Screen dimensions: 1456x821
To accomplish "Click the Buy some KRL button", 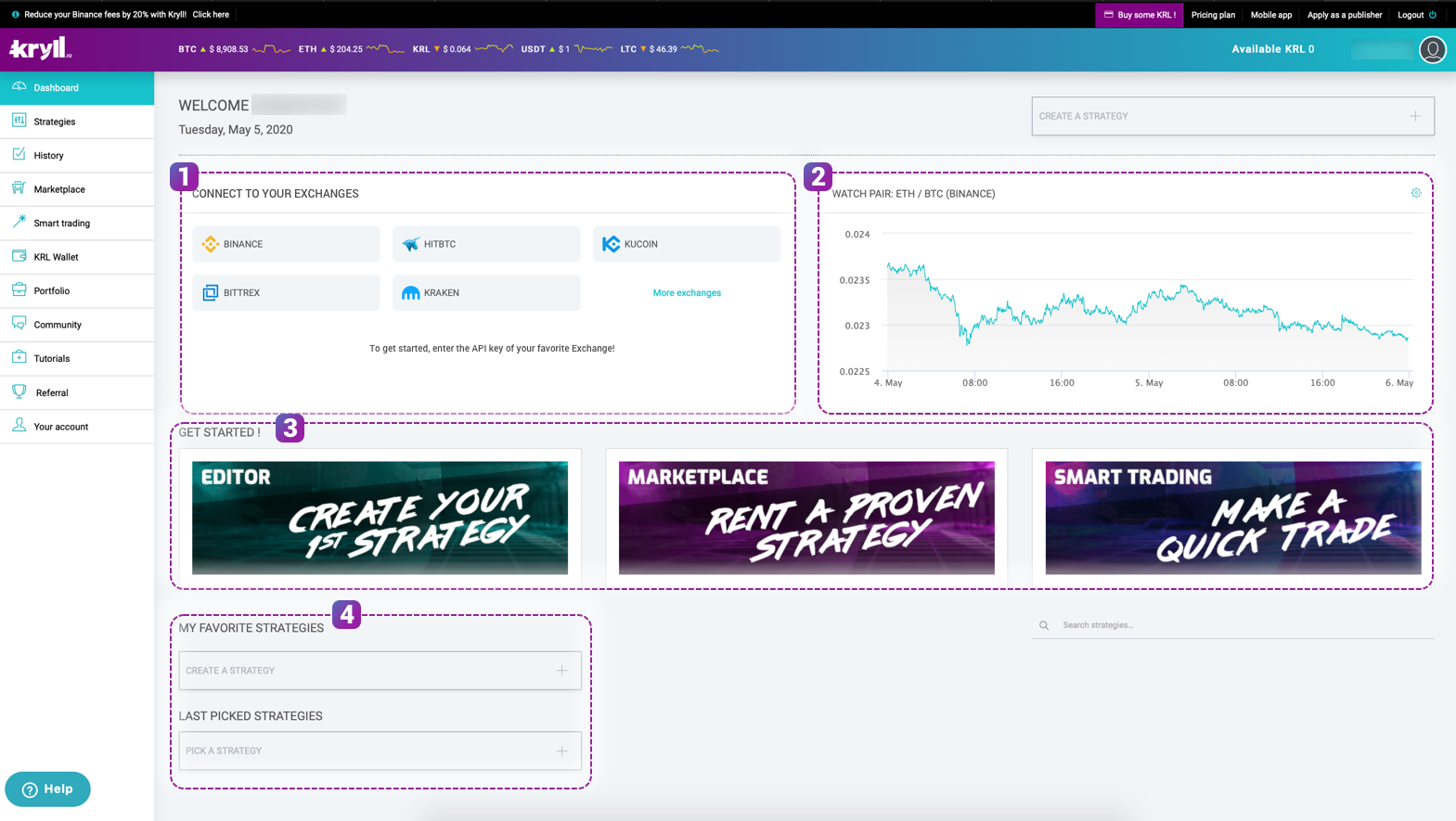I will [1139, 15].
